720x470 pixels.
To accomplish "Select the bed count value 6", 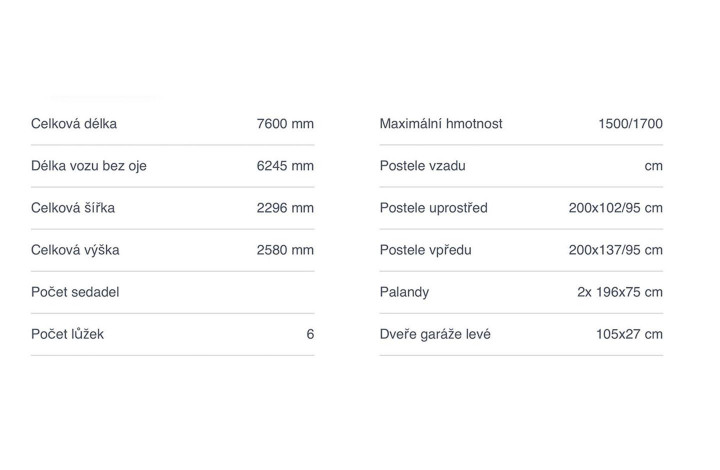I will [310, 334].
